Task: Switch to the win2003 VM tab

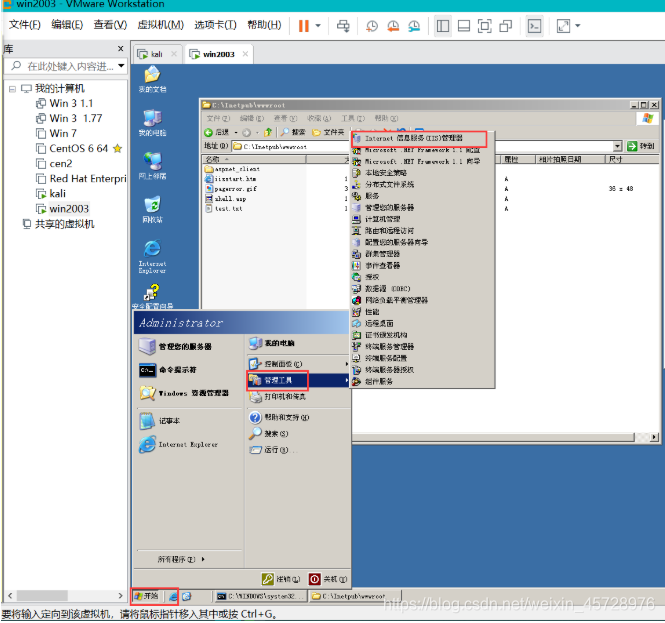Action: 218,54
